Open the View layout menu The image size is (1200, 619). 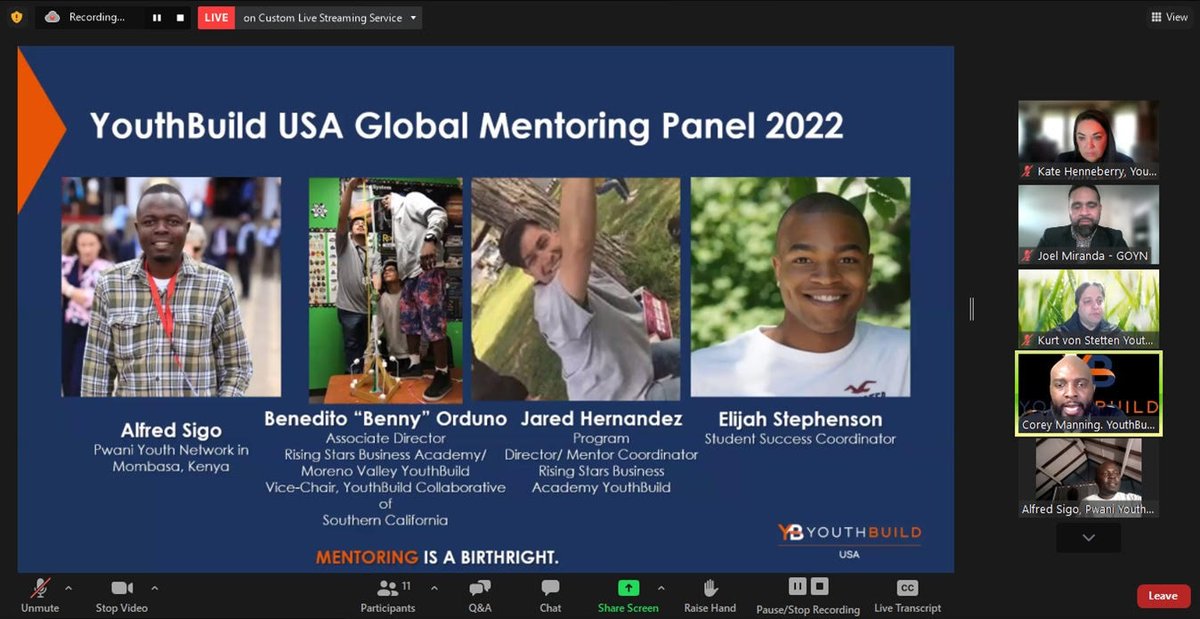(x=1170, y=17)
